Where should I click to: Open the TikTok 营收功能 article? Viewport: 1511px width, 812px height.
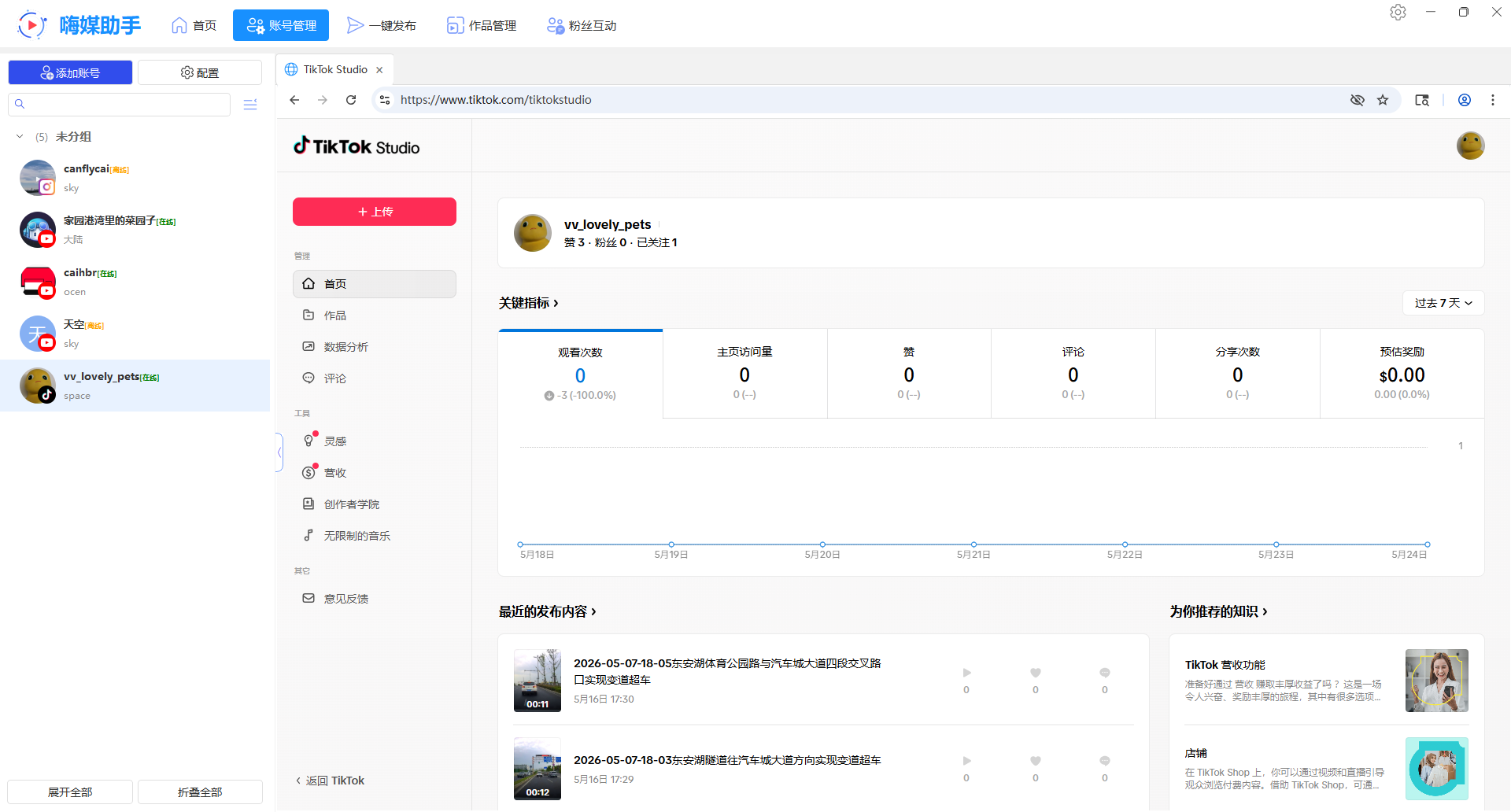(x=1326, y=681)
